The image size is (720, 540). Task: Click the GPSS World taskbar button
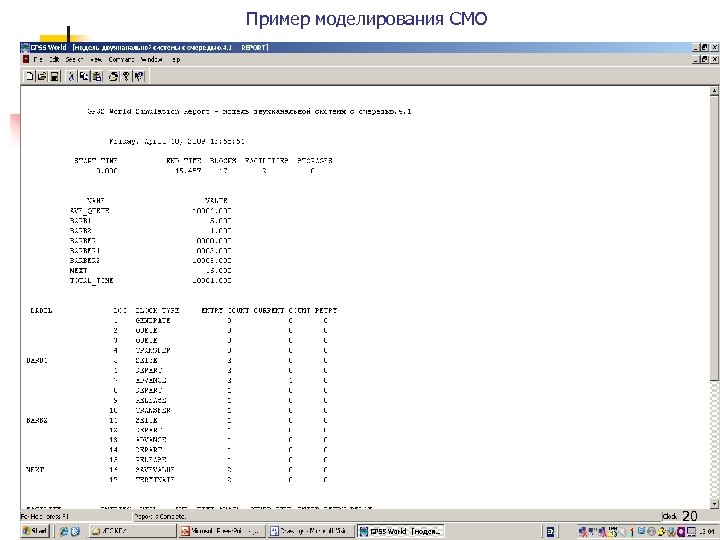400,531
